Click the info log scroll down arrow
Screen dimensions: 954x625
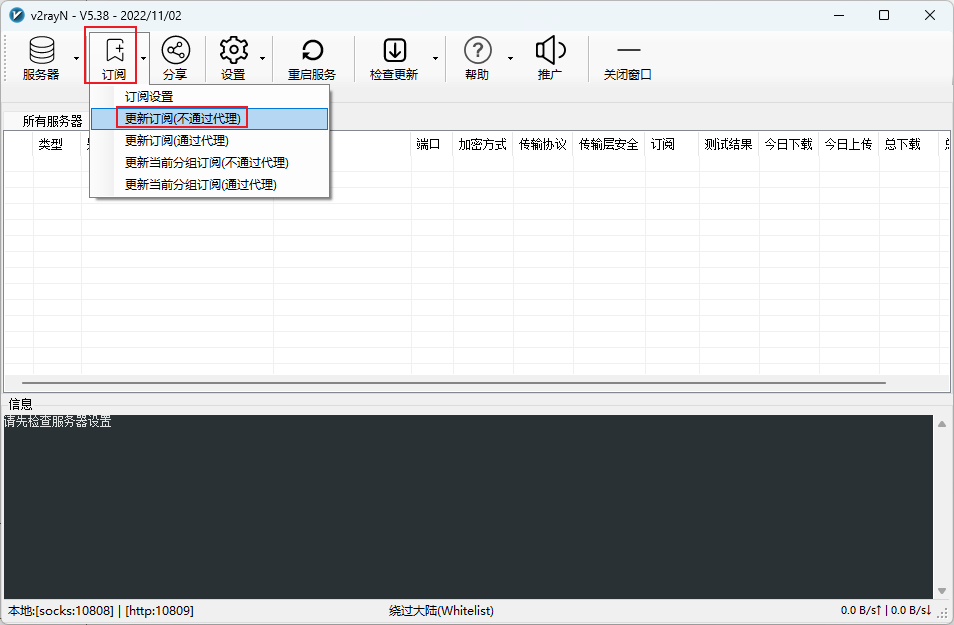[x=942, y=590]
